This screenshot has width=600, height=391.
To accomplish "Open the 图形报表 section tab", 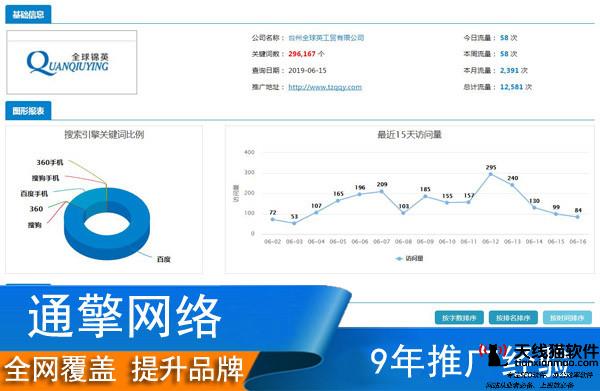I will pos(28,111).
